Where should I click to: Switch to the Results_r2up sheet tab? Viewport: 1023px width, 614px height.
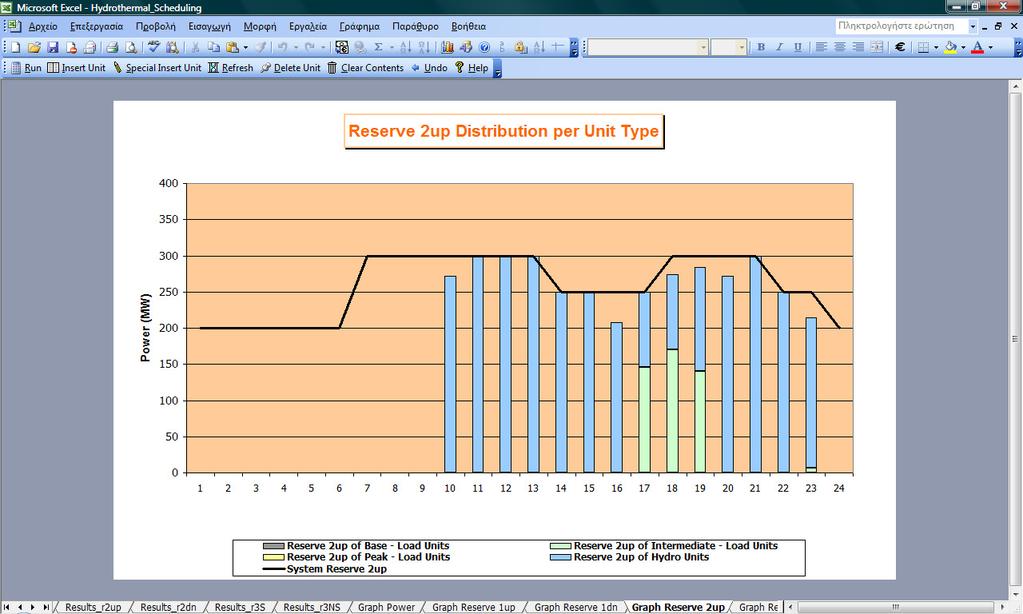click(93, 607)
